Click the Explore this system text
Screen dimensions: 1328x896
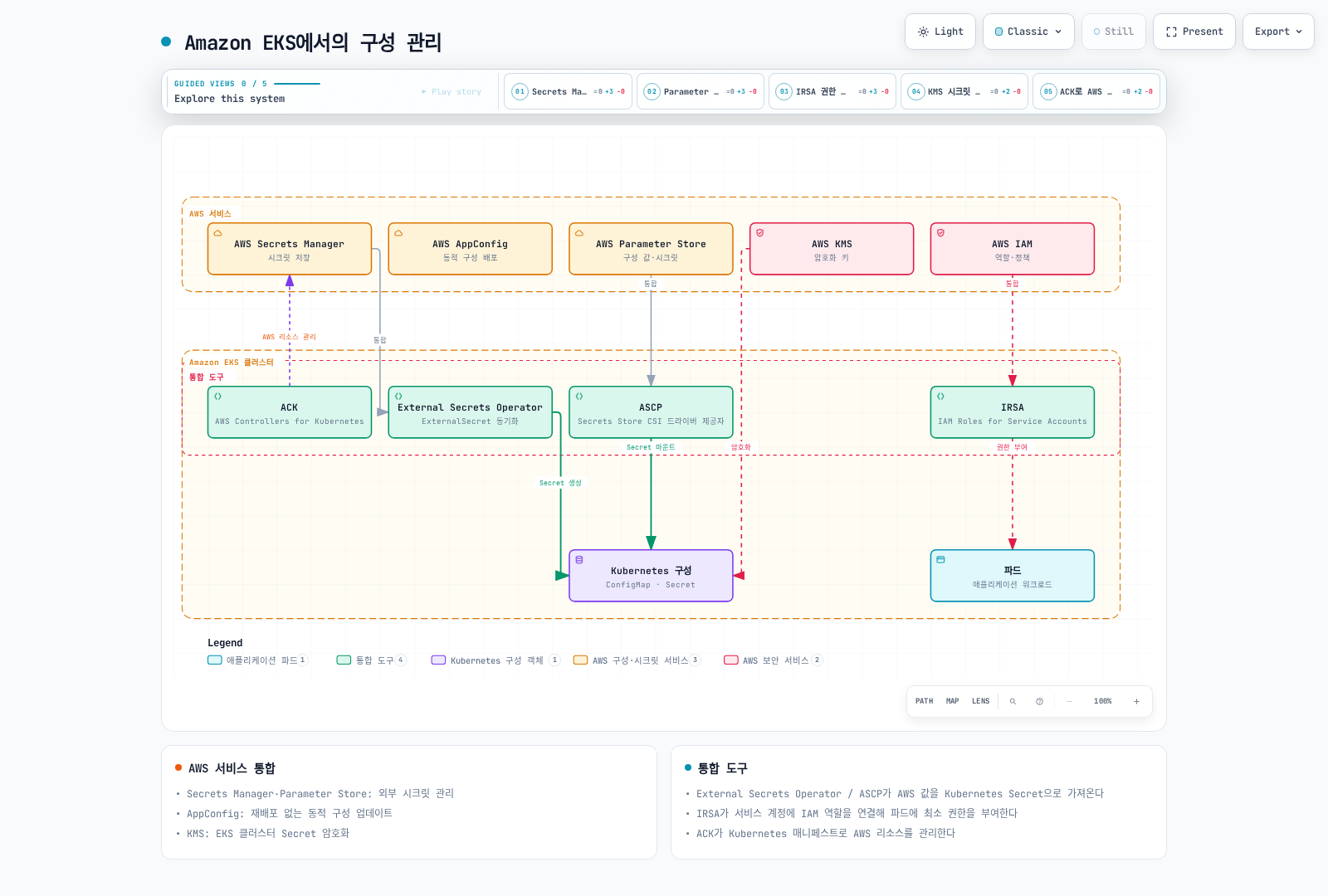(x=229, y=99)
